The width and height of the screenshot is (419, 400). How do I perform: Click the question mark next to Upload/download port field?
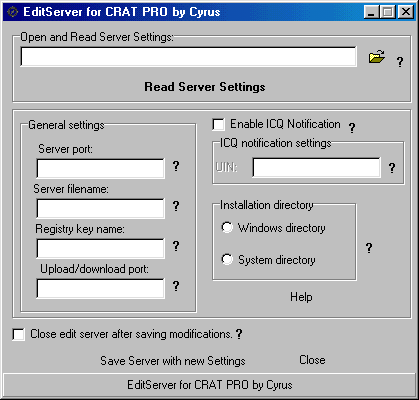point(176,286)
